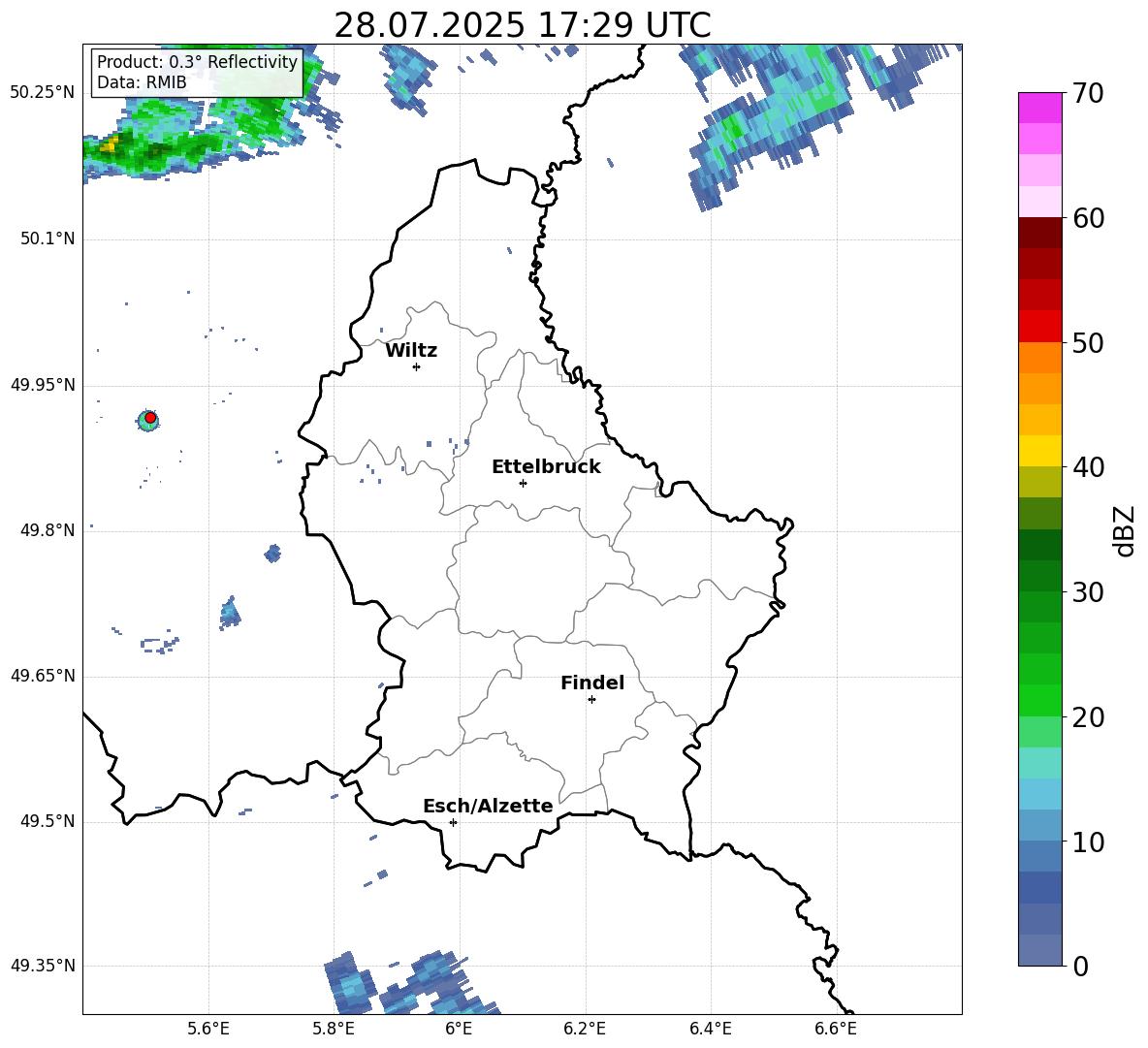Click the 49.8°N latitude label
The height and width of the screenshot is (1048, 1148).
tap(48, 530)
